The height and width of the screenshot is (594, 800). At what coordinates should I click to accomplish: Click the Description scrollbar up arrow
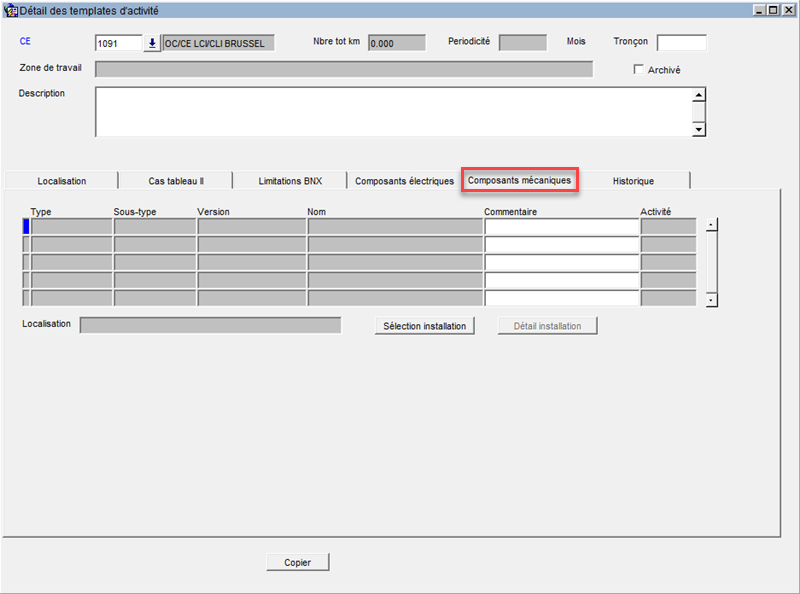pyautogui.click(x=699, y=95)
